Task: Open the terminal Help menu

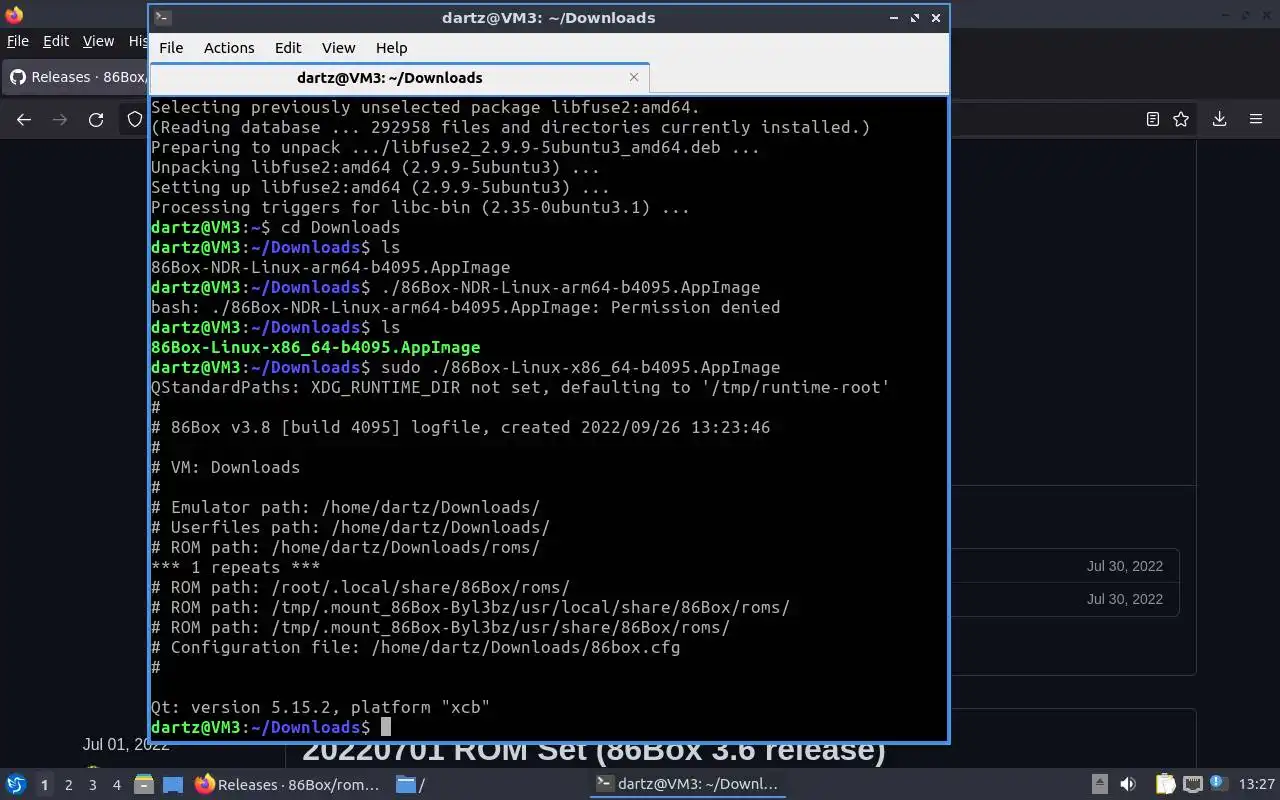Action: [391, 48]
